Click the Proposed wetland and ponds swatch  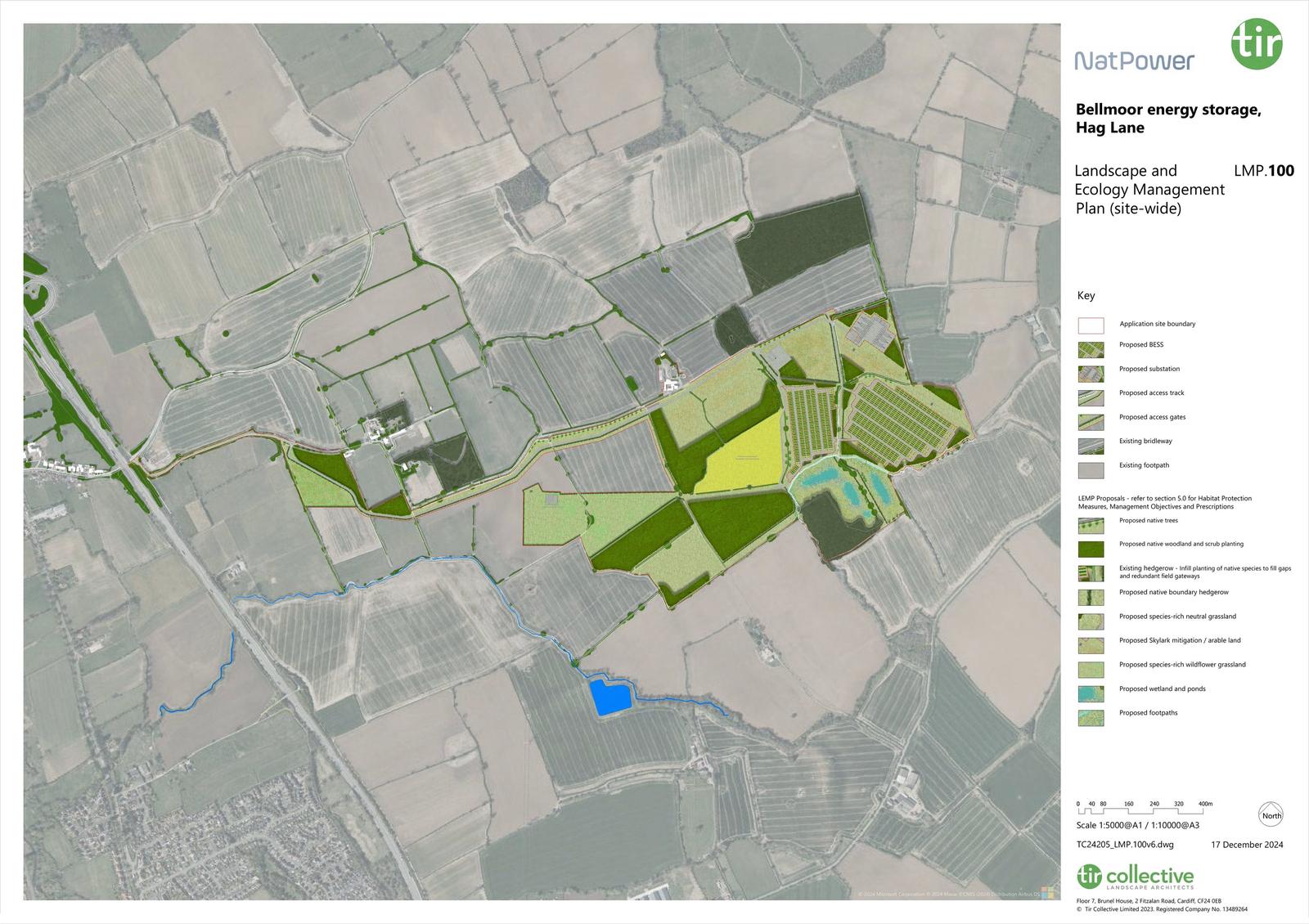click(x=1091, y=693)
